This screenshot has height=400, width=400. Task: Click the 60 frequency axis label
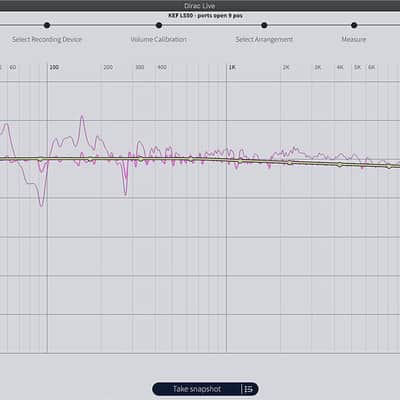point(13,67)
